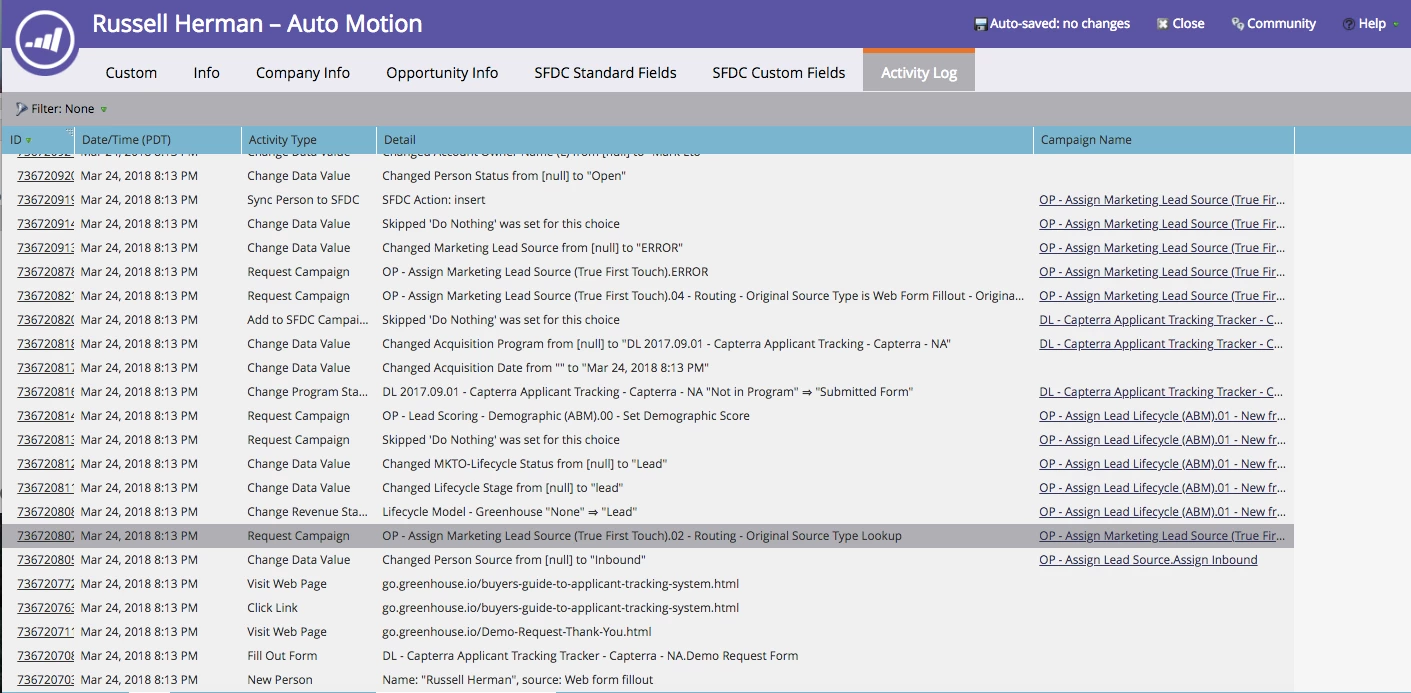
Task: Click the Activity Type column header
Action: click(x=309, y=140)
